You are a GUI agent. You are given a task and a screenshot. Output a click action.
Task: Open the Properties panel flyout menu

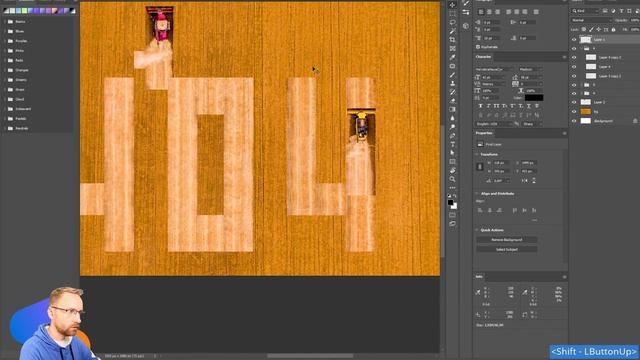564,133
